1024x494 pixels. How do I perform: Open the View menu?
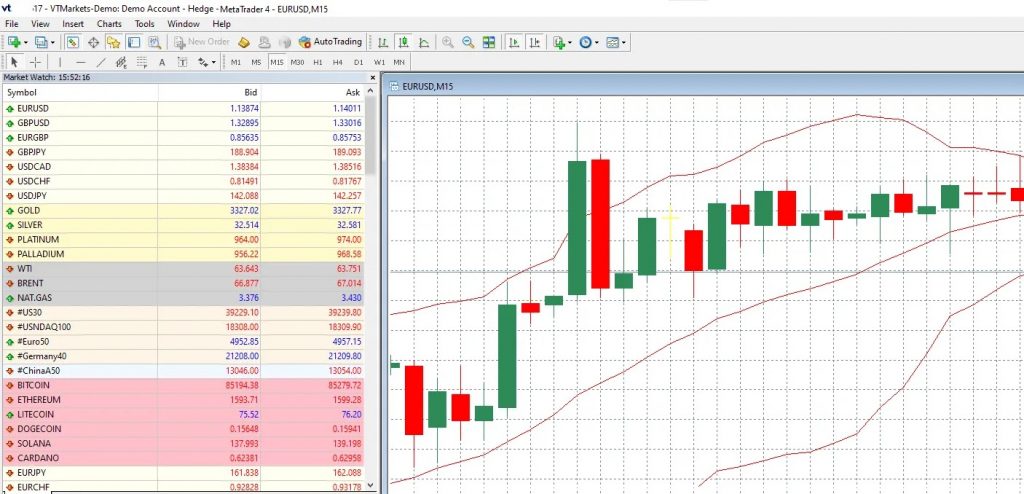click(40, 24)
